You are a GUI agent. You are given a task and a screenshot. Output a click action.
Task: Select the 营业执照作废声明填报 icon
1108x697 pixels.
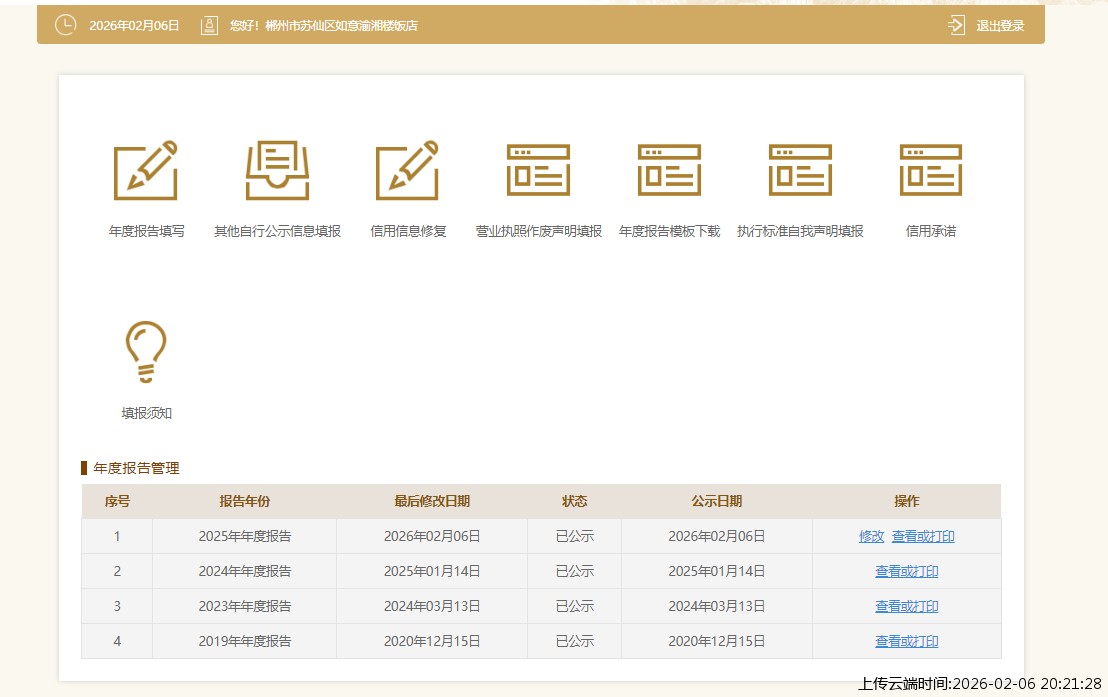tap(538, 170)
